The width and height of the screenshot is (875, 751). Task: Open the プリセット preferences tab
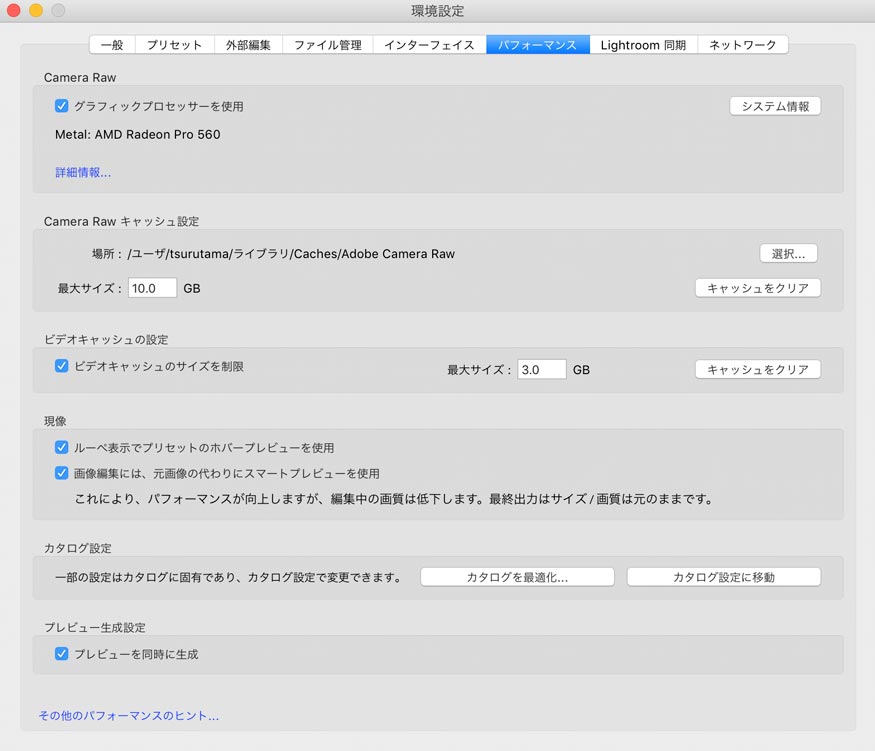tap(174, 44)
